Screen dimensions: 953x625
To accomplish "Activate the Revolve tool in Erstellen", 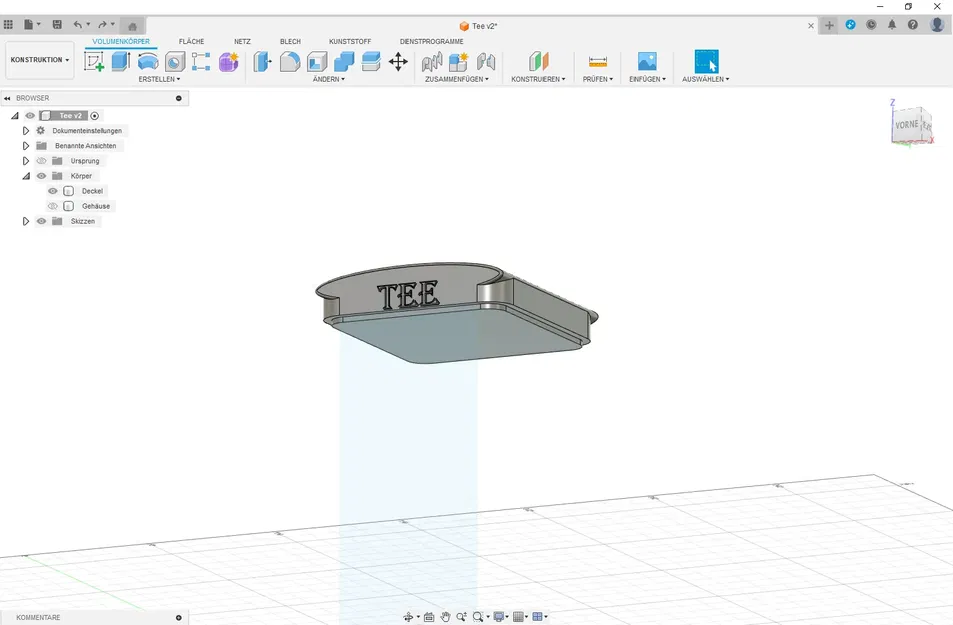I will (147, 61).
